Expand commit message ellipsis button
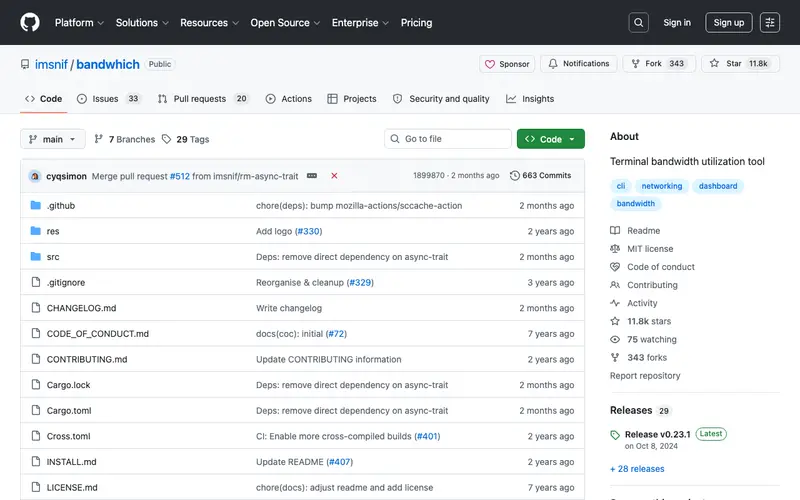Screen dimensions: 800x500 (312, 176)
